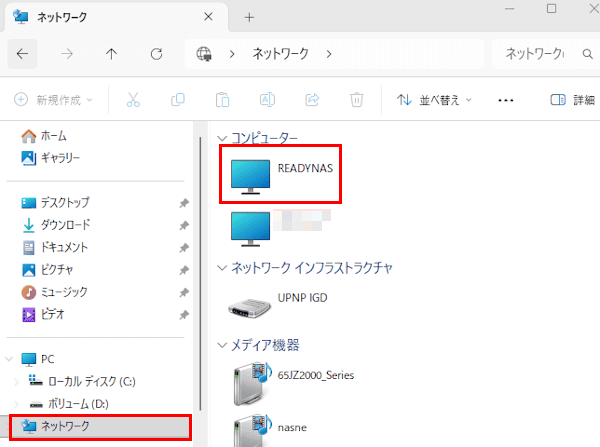Expand chevron after globe icon in address bar
The height and width of the screenshot is (447, 600).
pos(232,54)
